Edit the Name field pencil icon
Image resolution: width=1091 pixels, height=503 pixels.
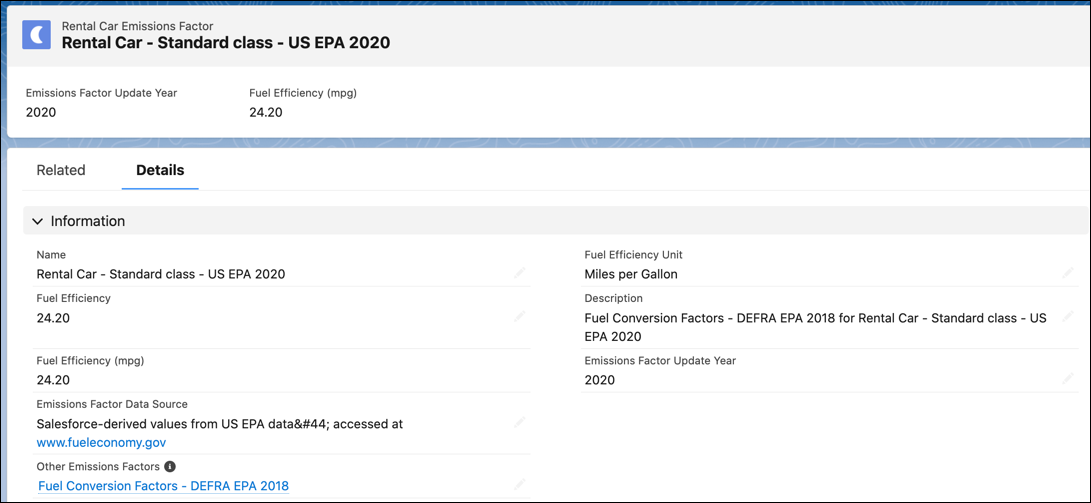tap(520, 273)
